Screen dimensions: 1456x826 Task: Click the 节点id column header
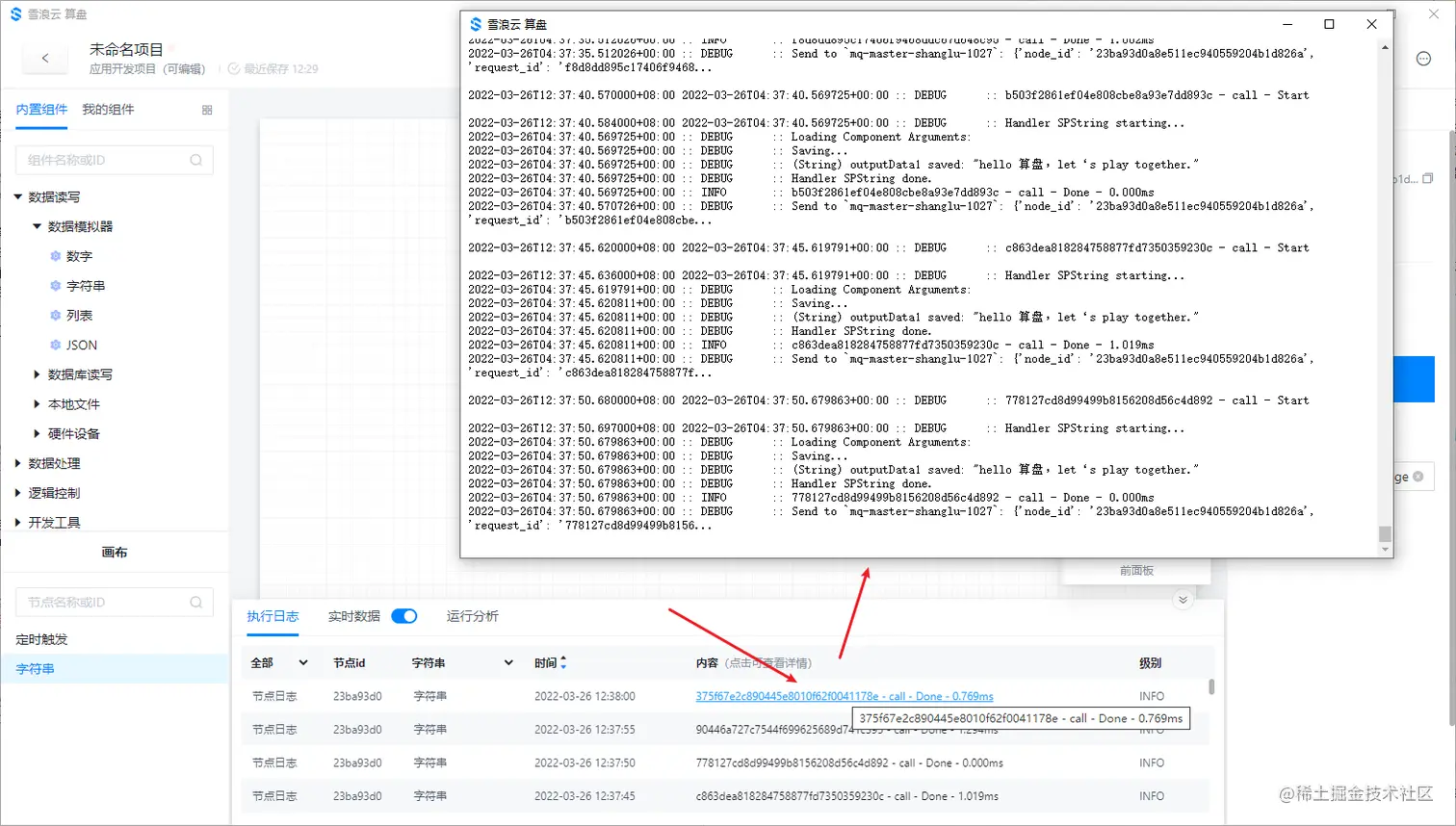click(x=349, y=662)
